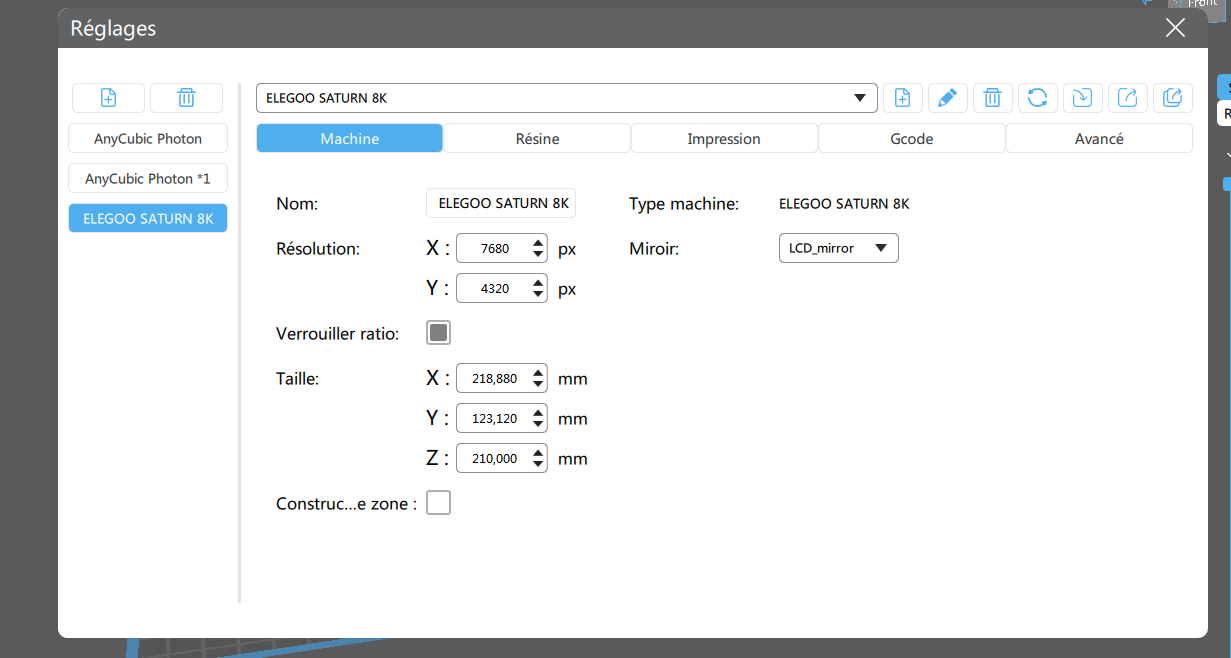Image resolution: width=1231 pixels, height=658 pixels.
Task: Click the Miroir label
Action: click(x=654, y=249)
